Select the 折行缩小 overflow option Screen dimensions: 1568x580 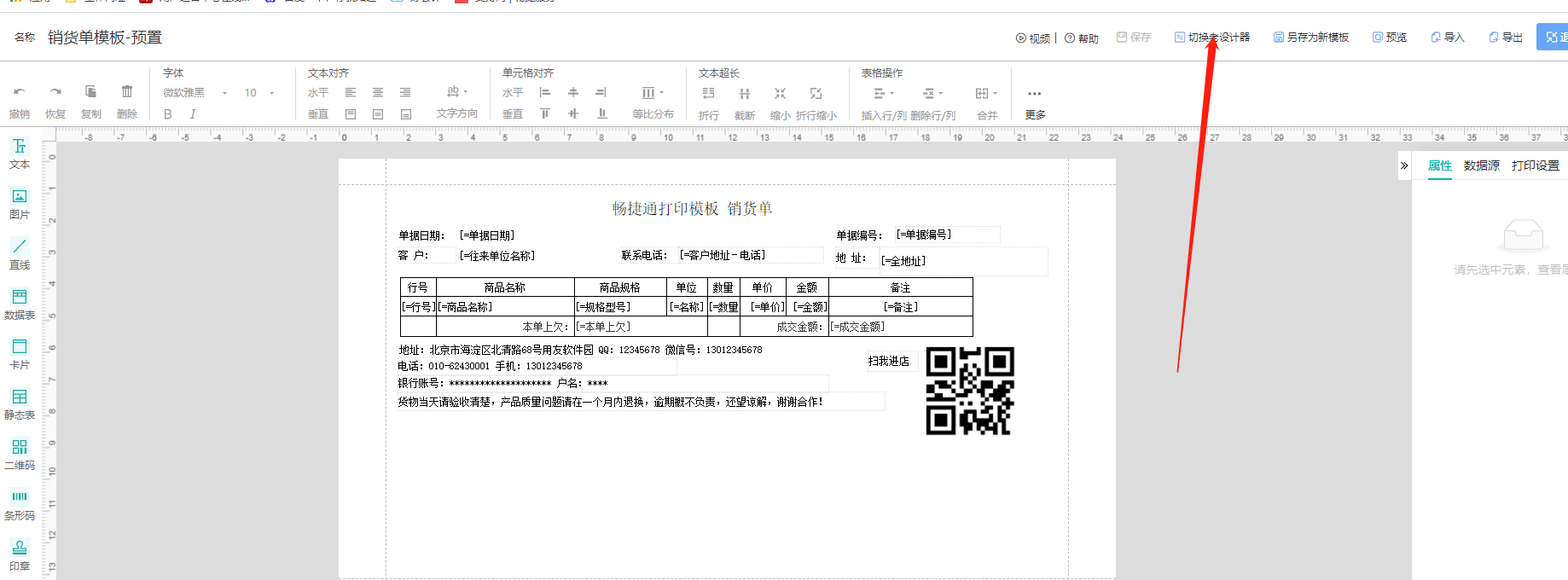[816, 102]
